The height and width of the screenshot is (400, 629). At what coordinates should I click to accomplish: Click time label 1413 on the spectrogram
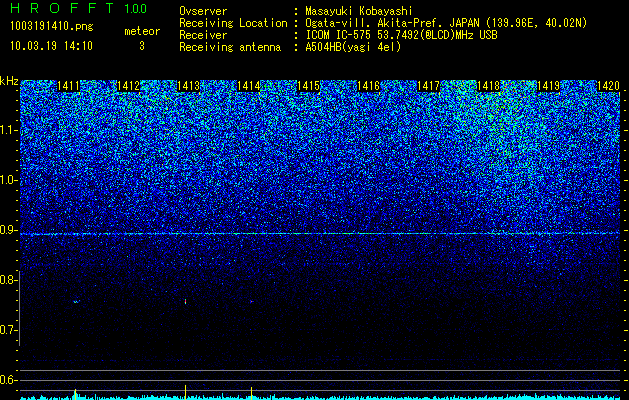pos(188,86)
